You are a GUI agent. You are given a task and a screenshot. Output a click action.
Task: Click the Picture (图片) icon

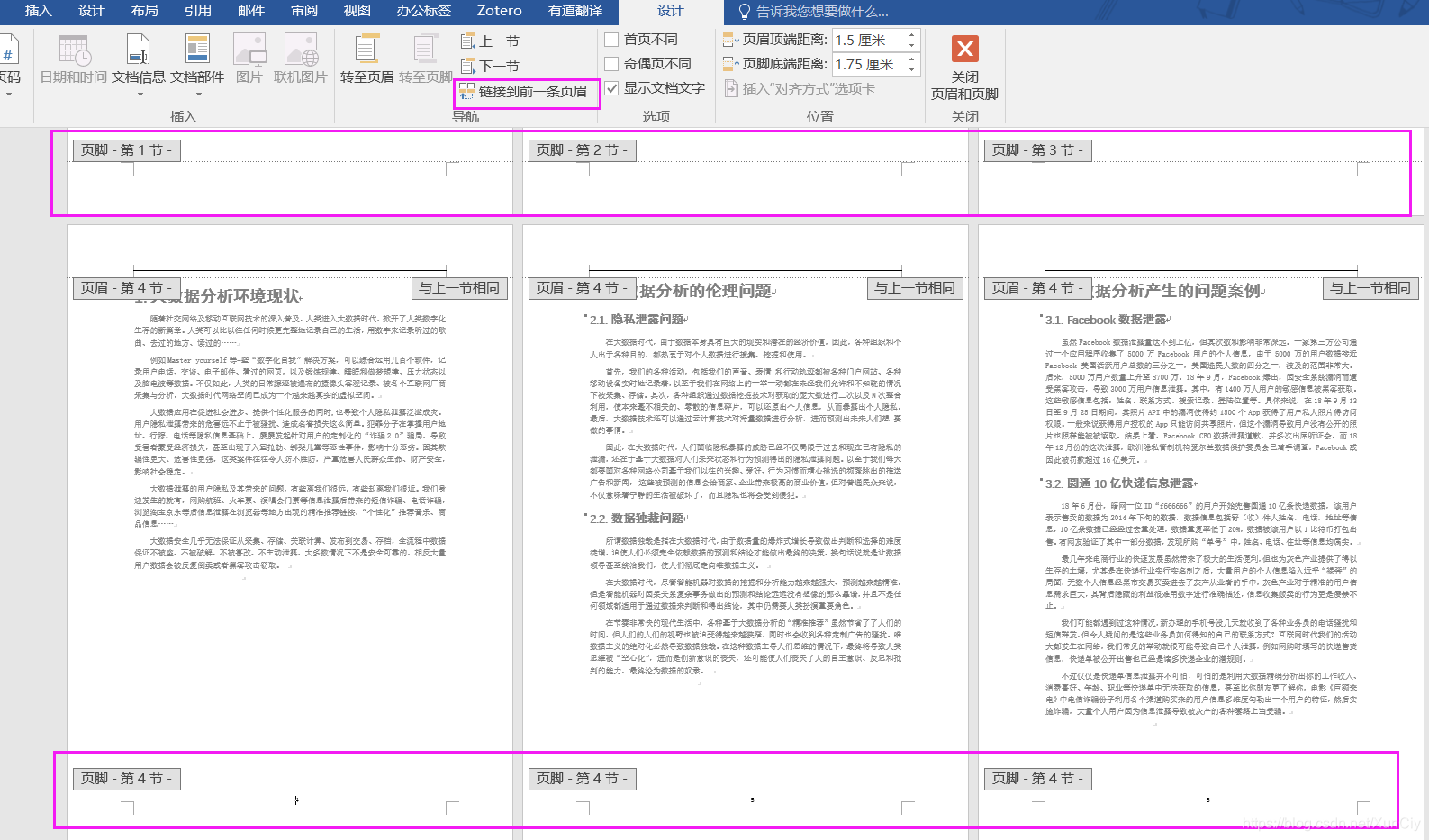tap(249, 50)
